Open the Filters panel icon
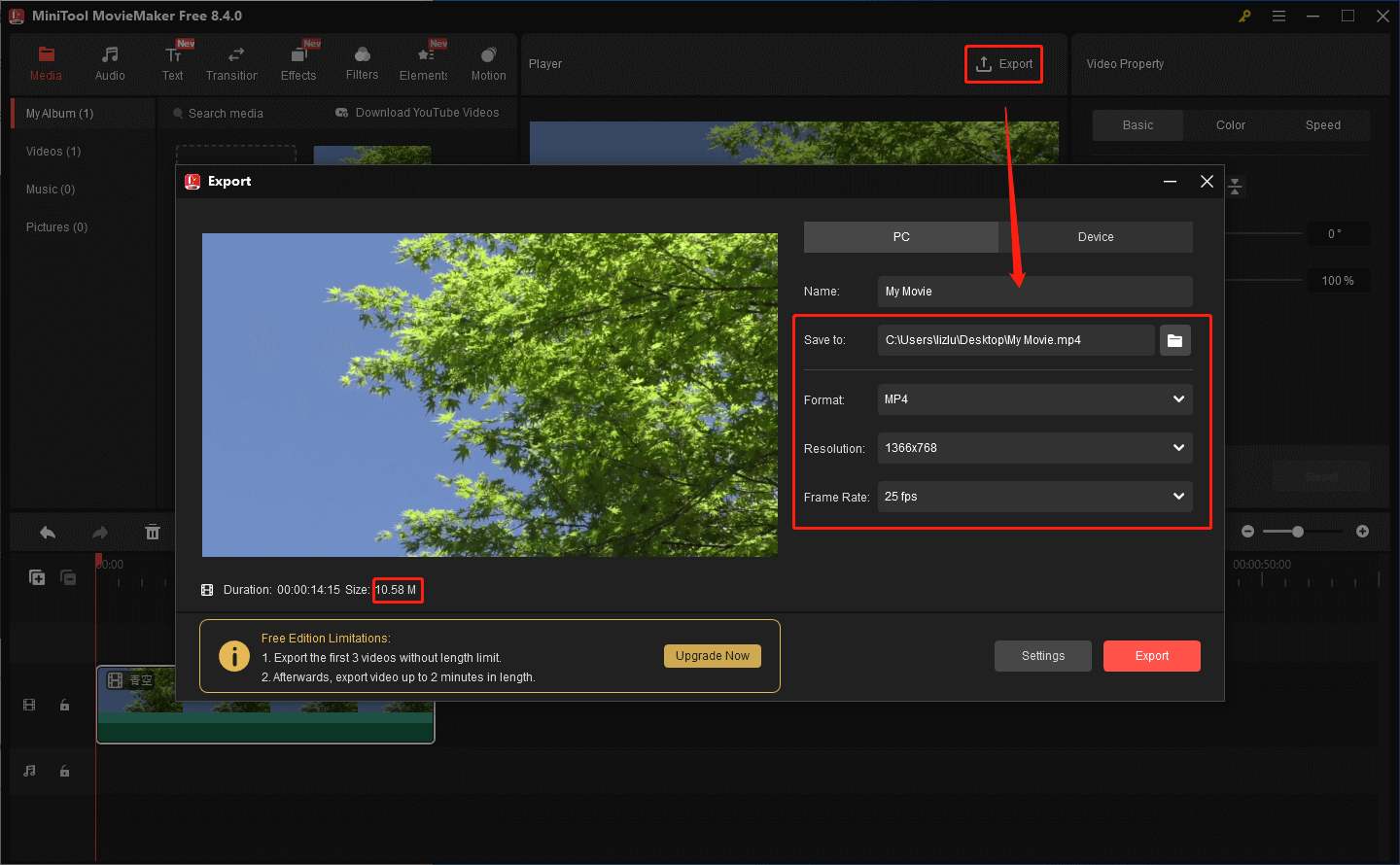 pyautogui.click(x=362, y=56)
